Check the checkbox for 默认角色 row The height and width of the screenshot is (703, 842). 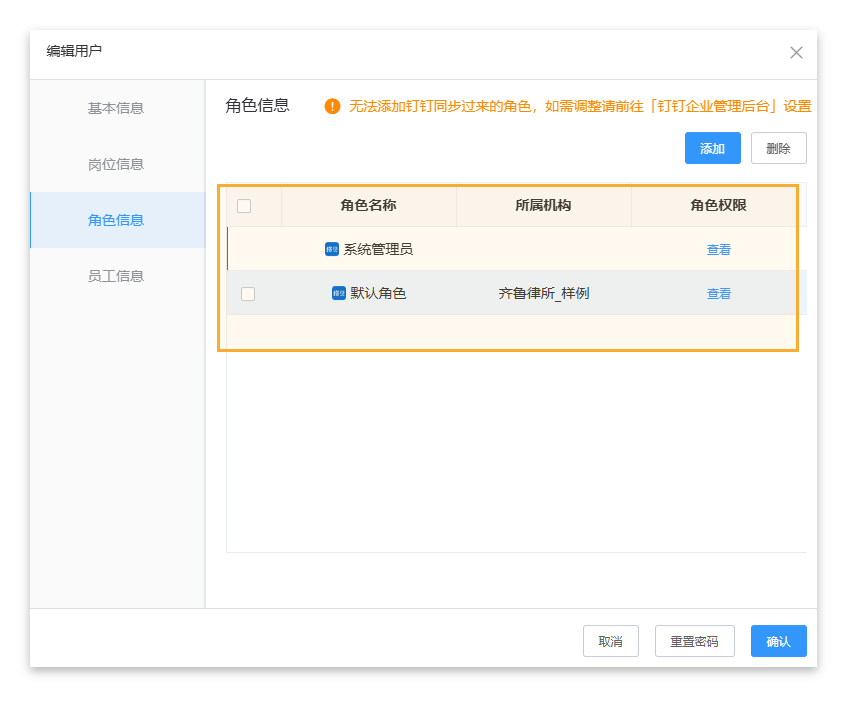248,294
